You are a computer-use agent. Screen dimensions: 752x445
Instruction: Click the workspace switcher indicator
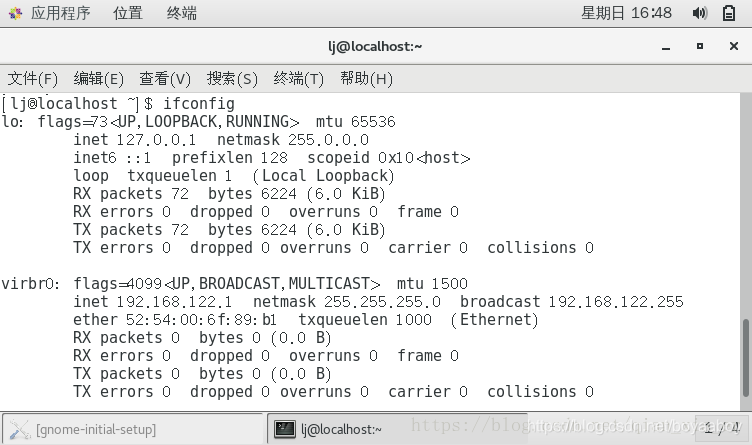click(x=722, y=428)
